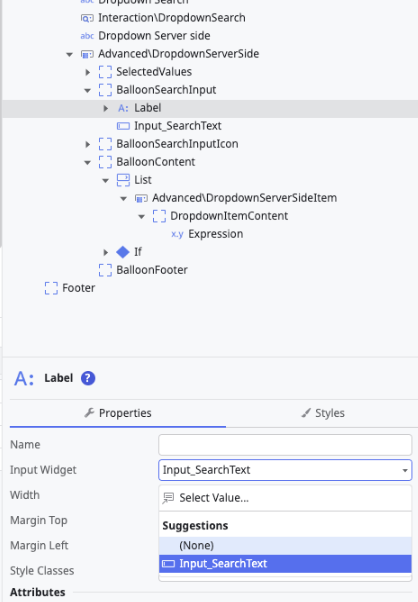Expand the Label node in the tree

(106, 108)
